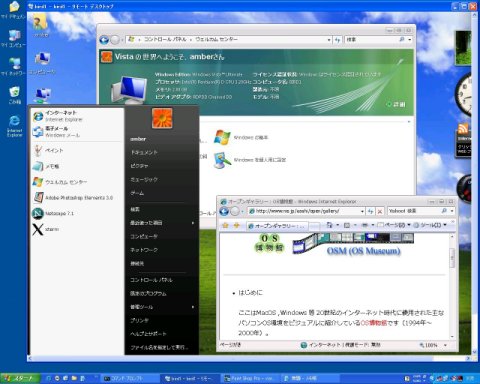Open ネットワーク in the start menu
The width and height of the screenshot is (480, 384).
point(144,250)
